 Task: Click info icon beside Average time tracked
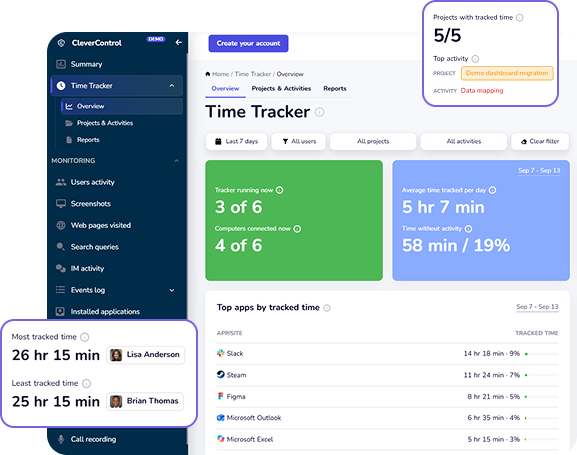(x=492, y=190)
